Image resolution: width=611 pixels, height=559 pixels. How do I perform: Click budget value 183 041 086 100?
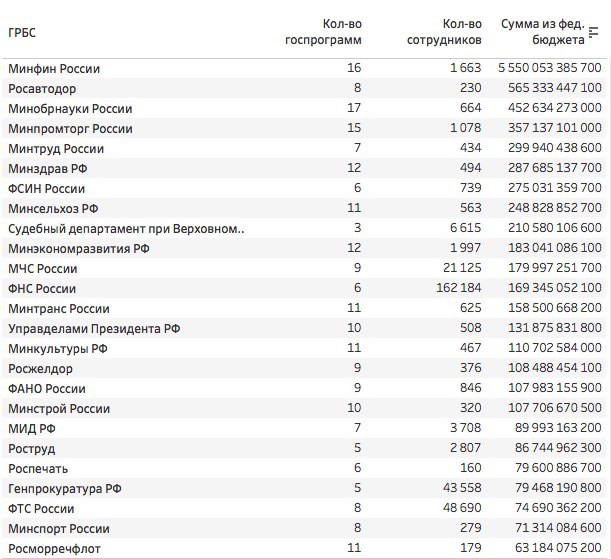(554, 248)
